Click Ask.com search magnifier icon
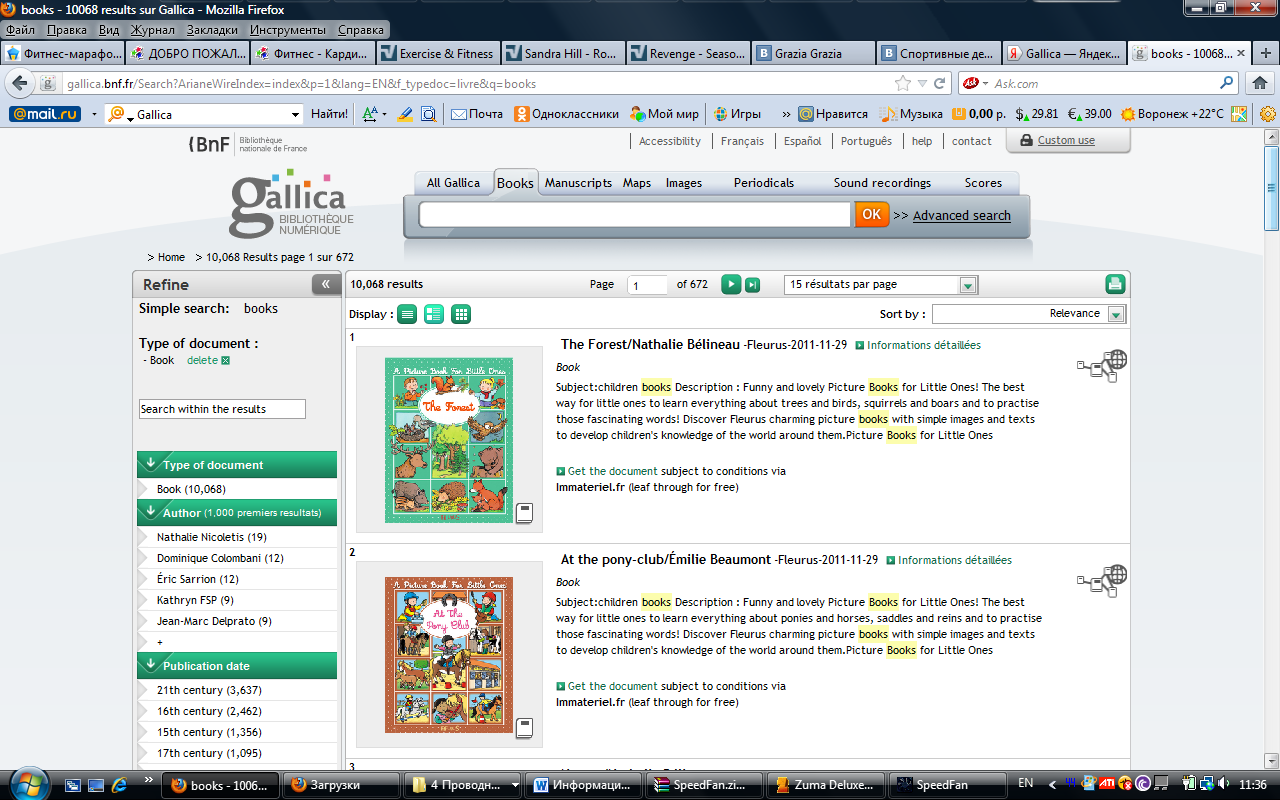The height and width of the screenshot is (800, 1280). point(1227,84)
